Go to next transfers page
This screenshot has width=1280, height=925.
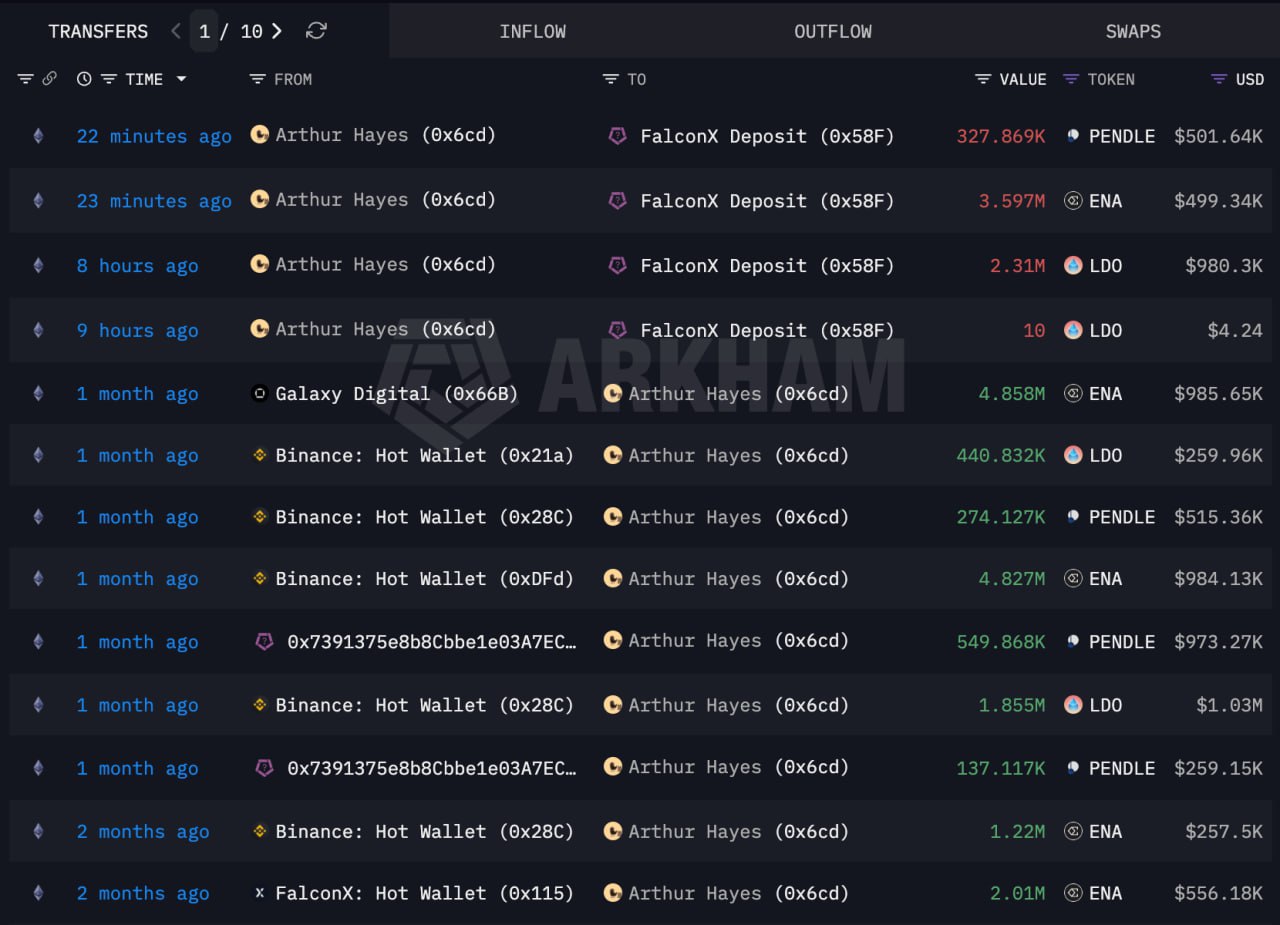pyautogui.click(x=277, y=31)
